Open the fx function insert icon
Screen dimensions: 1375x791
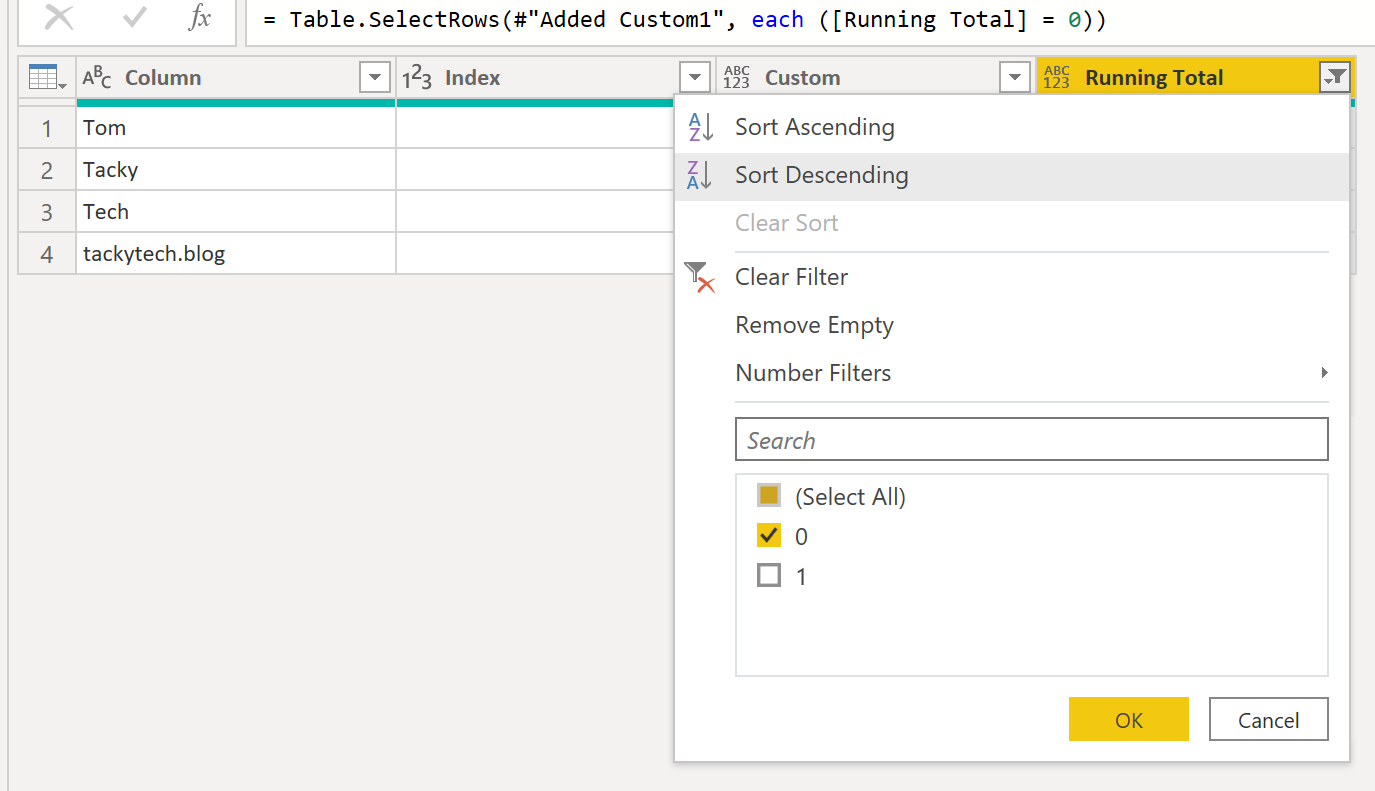[x=200, y=18]
